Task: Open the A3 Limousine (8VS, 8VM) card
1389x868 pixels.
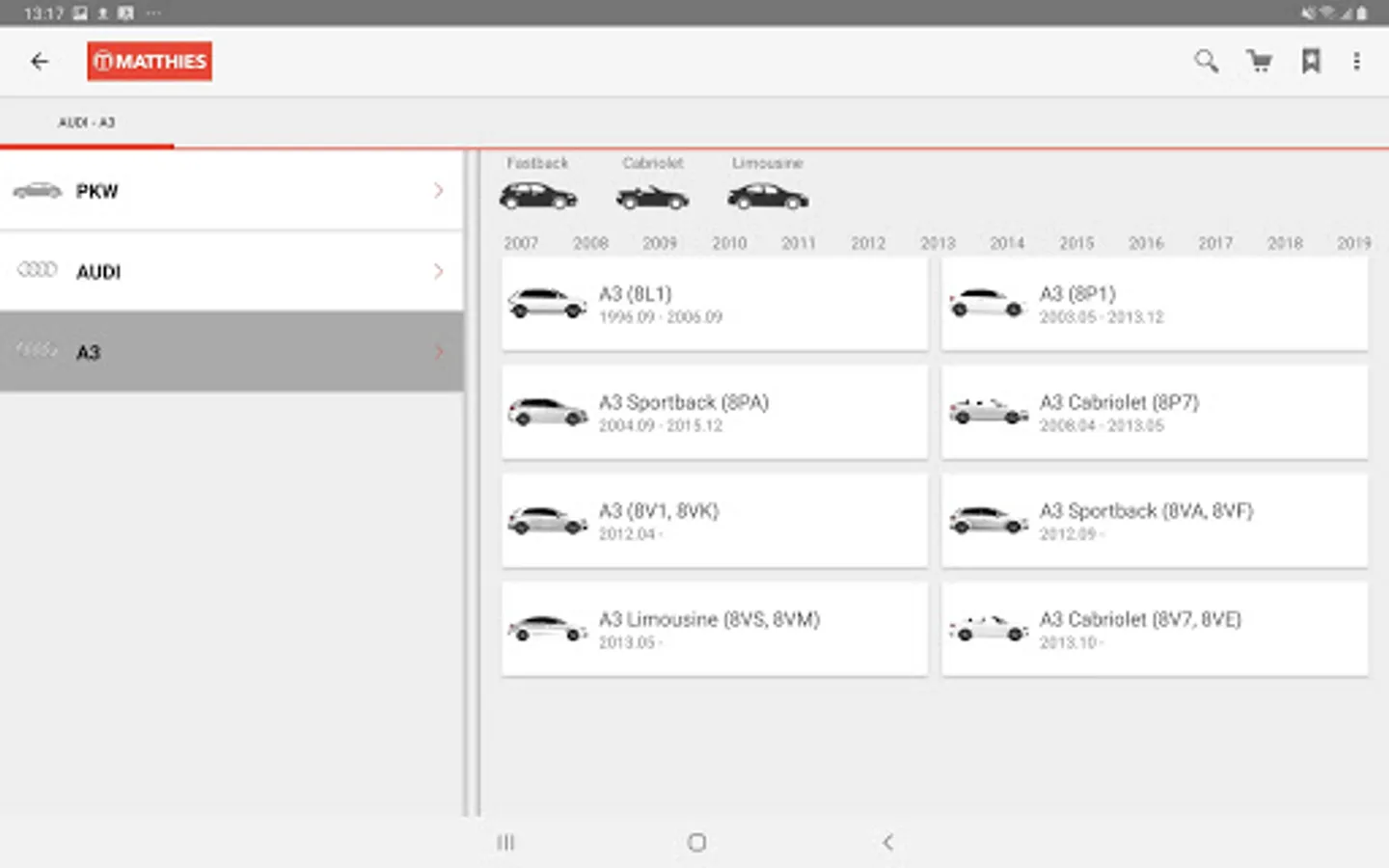Action: point(715,629)
